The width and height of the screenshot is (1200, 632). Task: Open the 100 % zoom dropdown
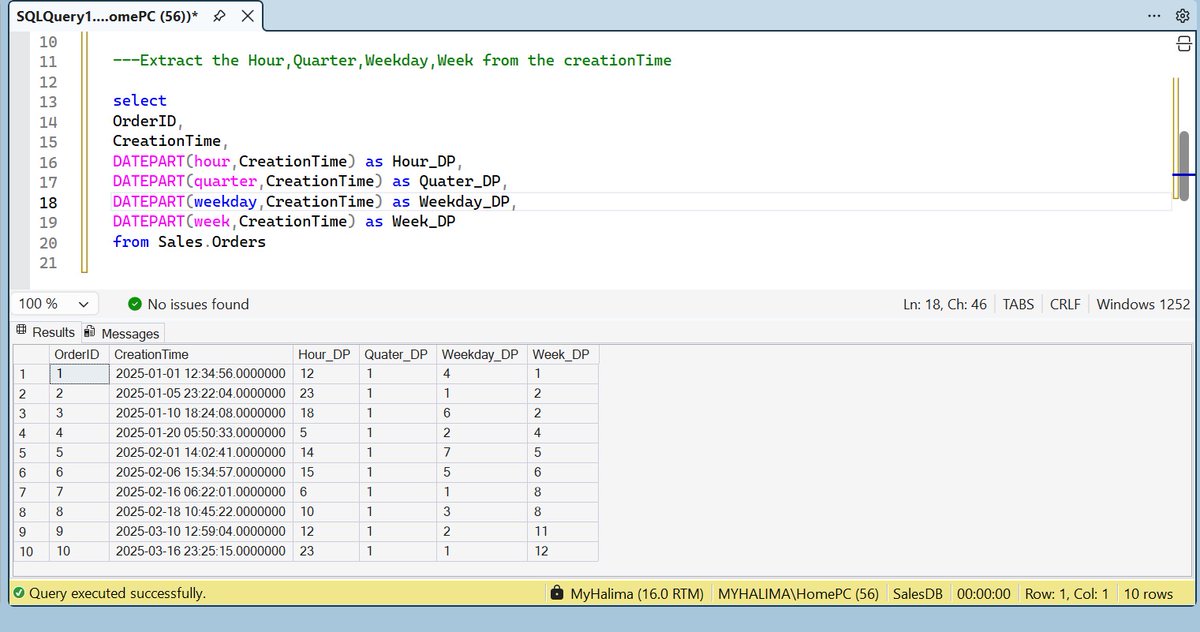pyautogui.click(x=55, y=304)
